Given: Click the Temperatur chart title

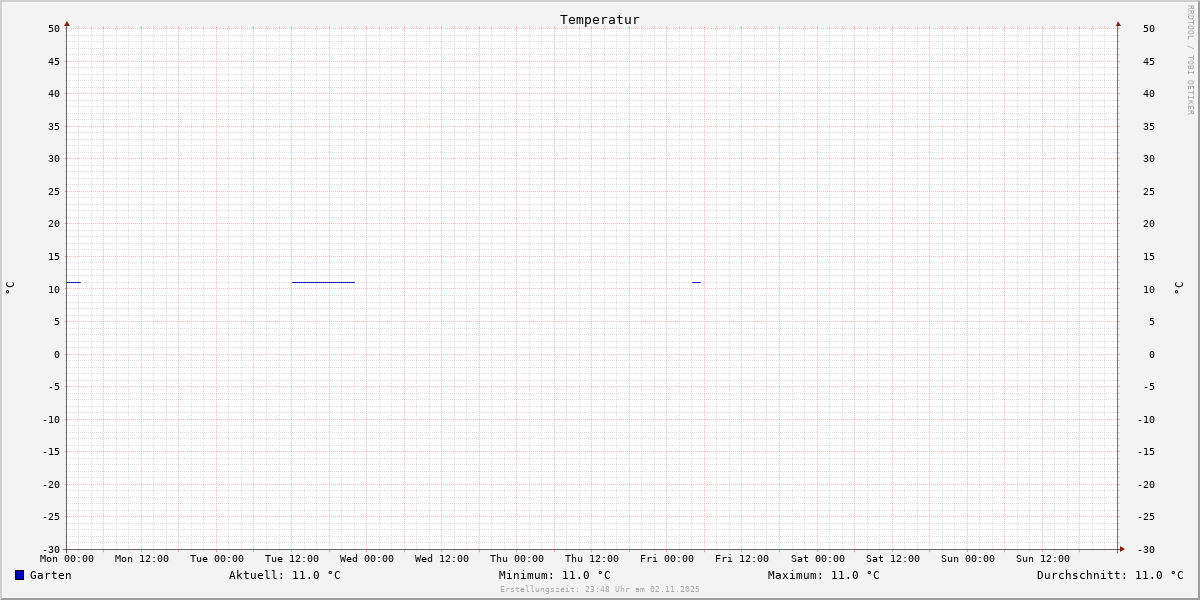Looking at the screenshot, I should (x=599, y=20).
